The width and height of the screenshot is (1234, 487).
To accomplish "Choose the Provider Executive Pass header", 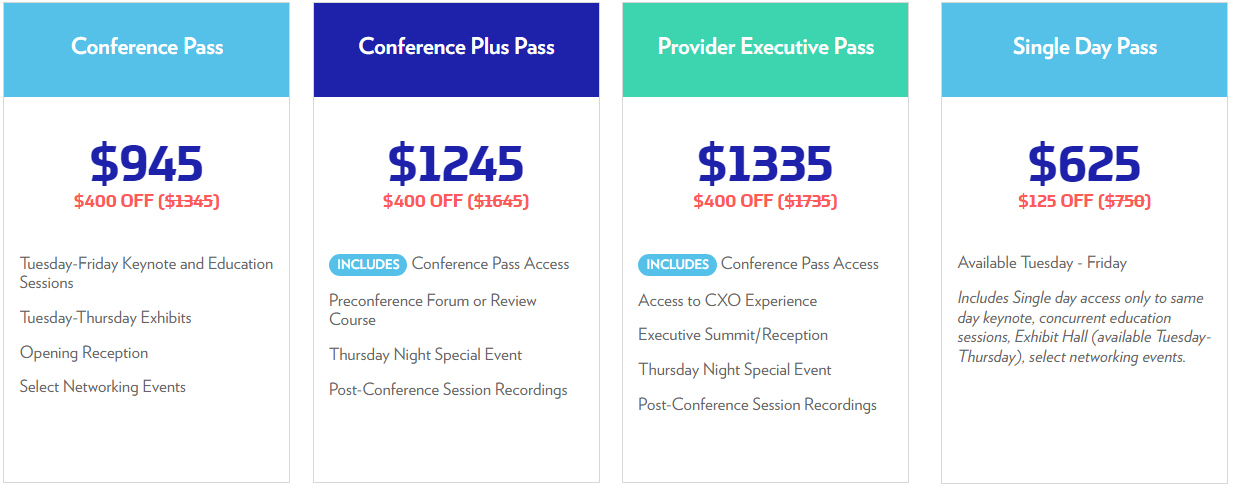I will (x=766, y=47).
